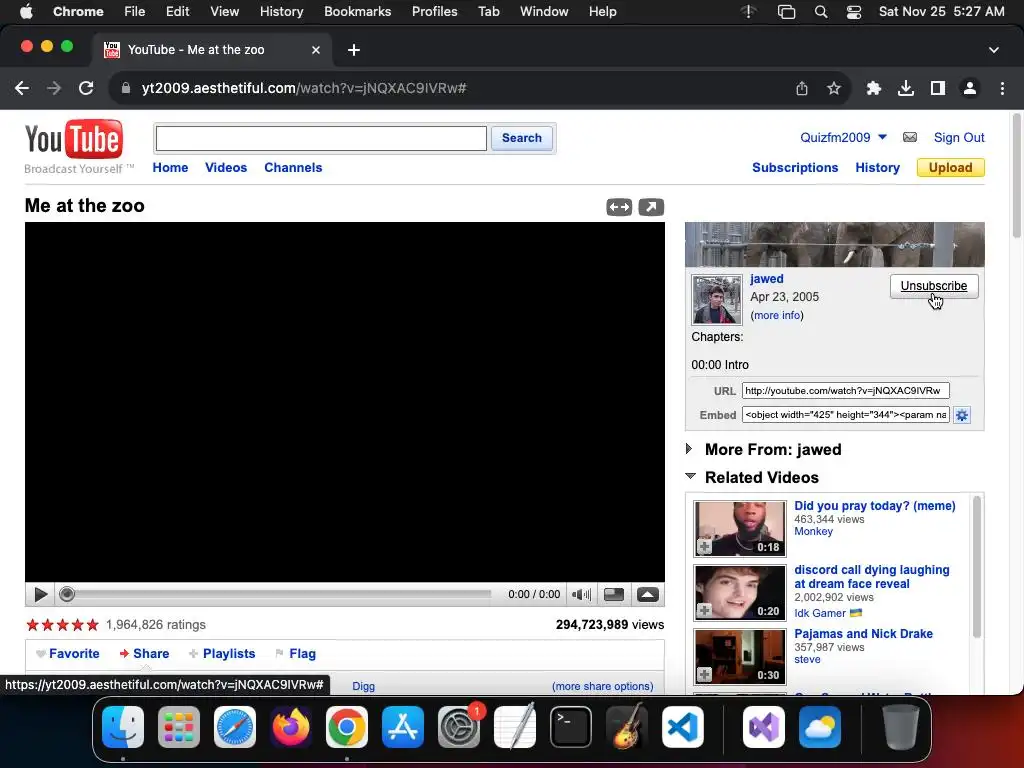Select the YouTube - Me at the zoo tab
This screenshot has width=1024, height=768.
pyautogui.click(x=212, y=50)
